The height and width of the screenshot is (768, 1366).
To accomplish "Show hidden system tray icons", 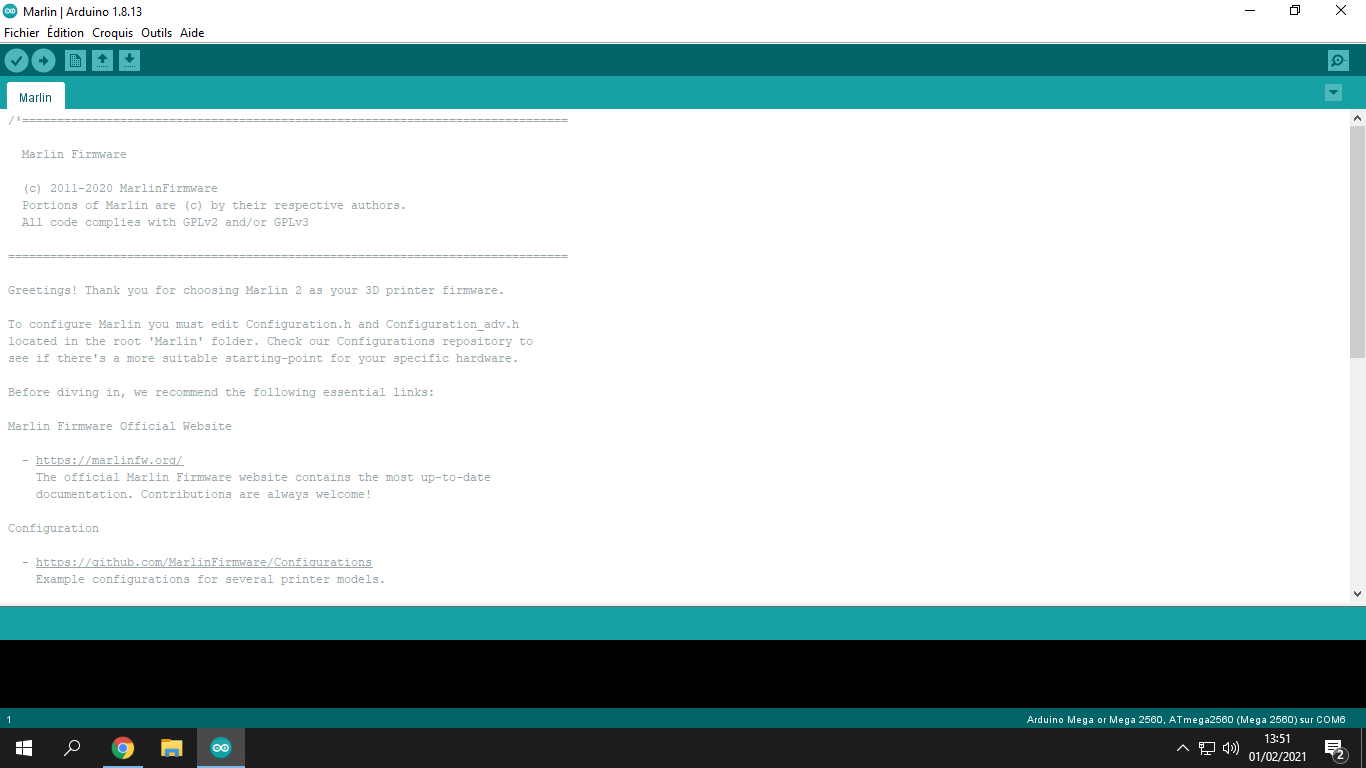I will point(1182,748).
